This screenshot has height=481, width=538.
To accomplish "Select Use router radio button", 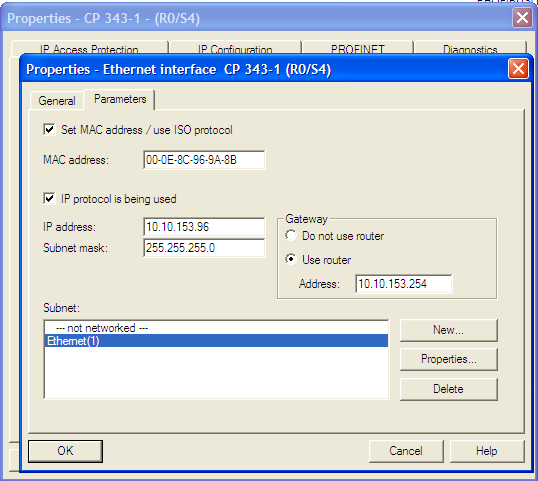I will [291, 259].
